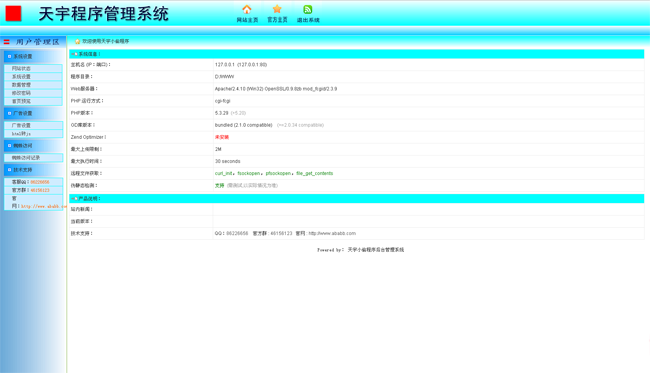Click the PHP版本 value 5.3.29
Screen dimensions: 650x373
221,113
